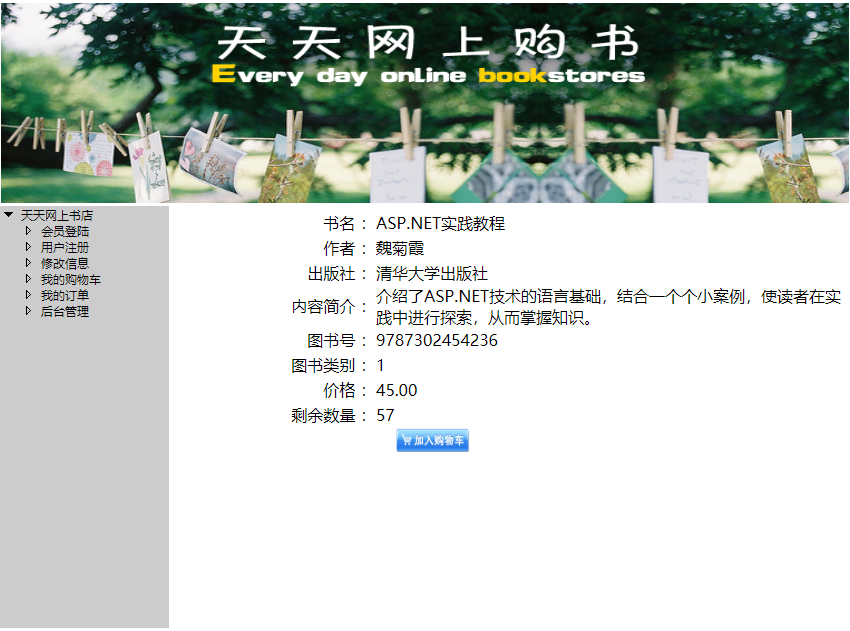This screenshot has height=631, width=850.
Task: Click the 出版社： field label
Action: [339, 274]
